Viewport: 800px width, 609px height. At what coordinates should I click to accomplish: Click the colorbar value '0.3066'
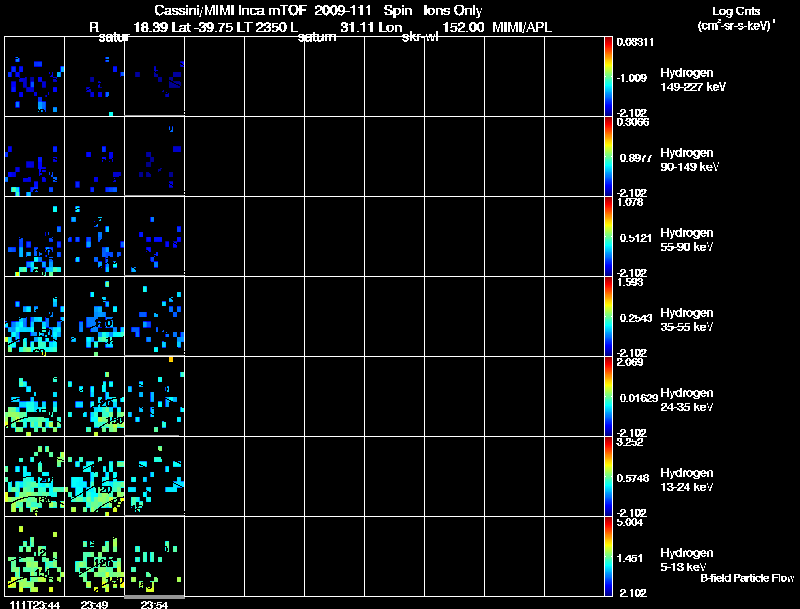pyautogui.click(x=633, y=122)
